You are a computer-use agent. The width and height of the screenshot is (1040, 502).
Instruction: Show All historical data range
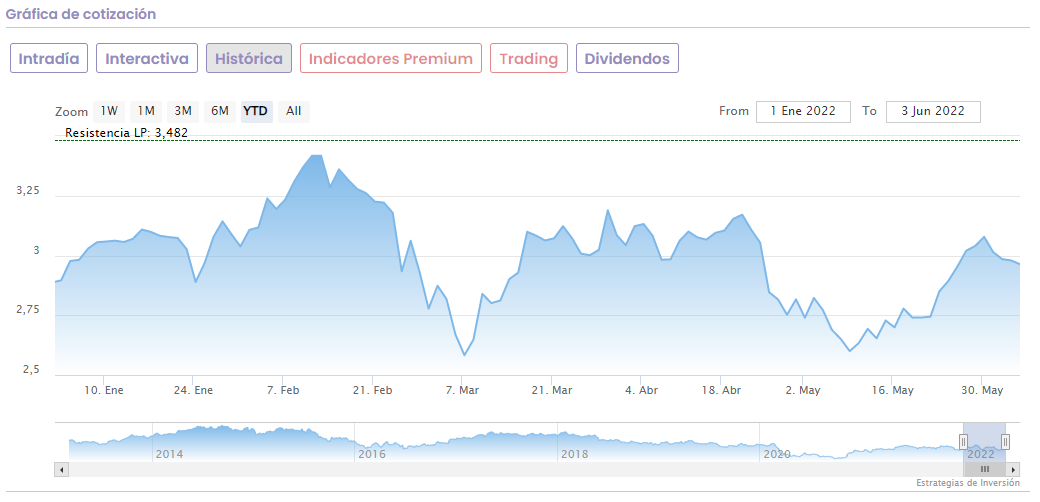coord(293,111)
